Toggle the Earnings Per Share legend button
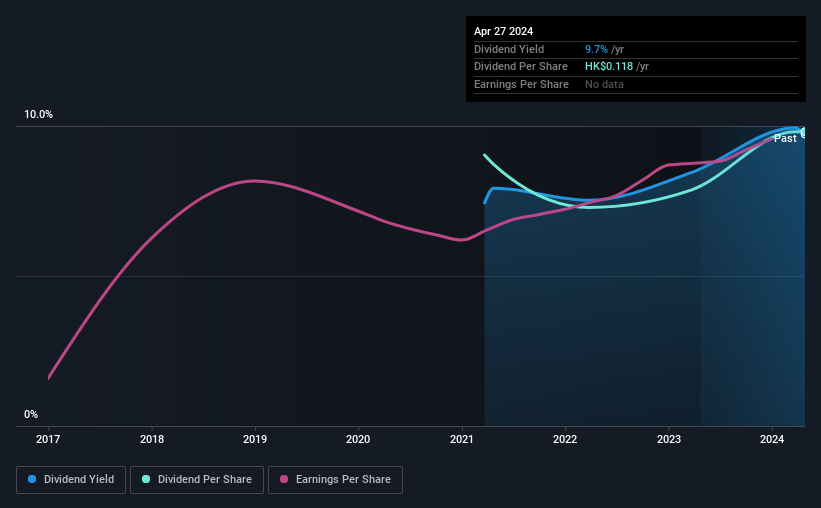The image size is (821, 508). click(335, 480)
